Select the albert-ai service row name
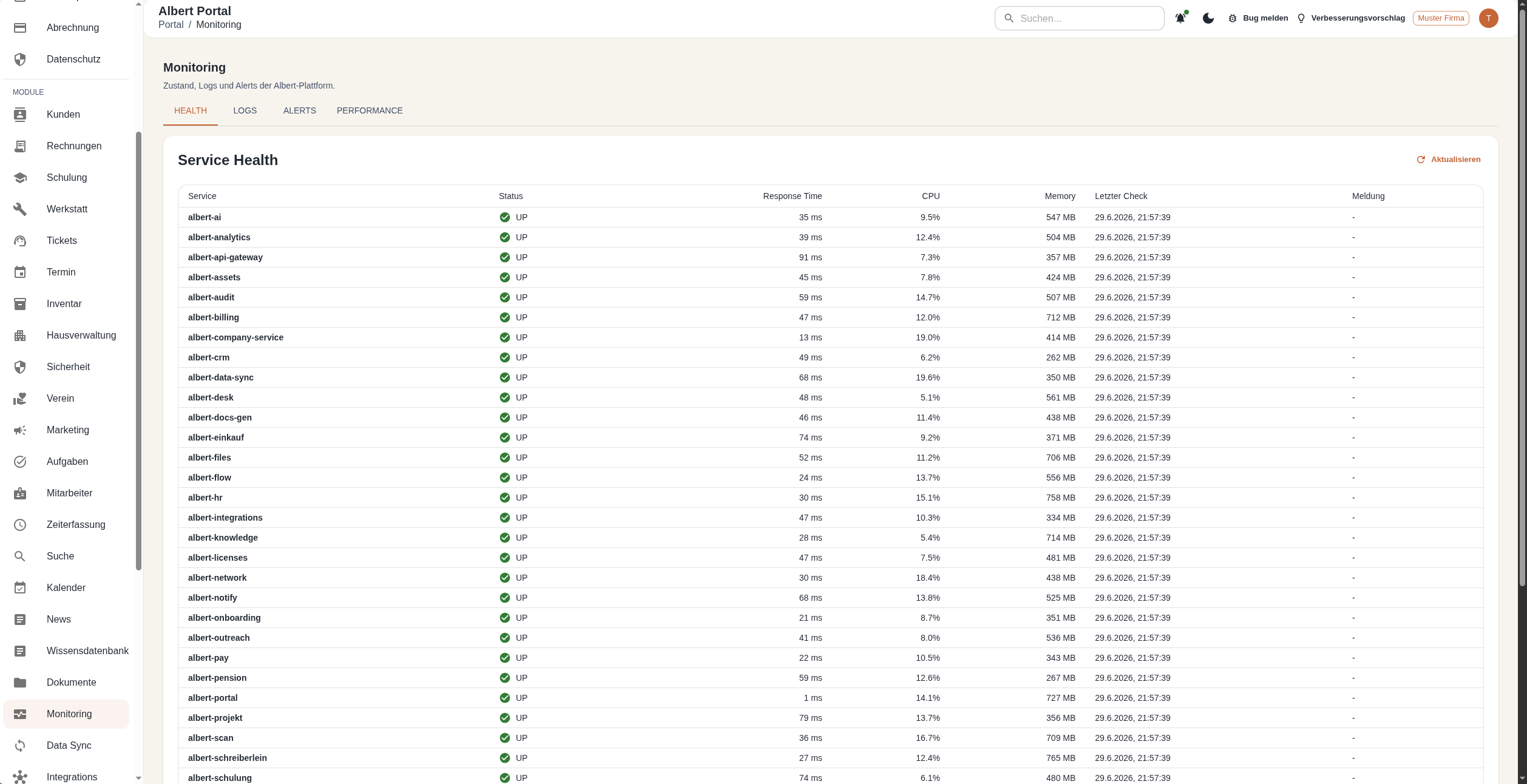The image size is (1527, 784). 205,217
